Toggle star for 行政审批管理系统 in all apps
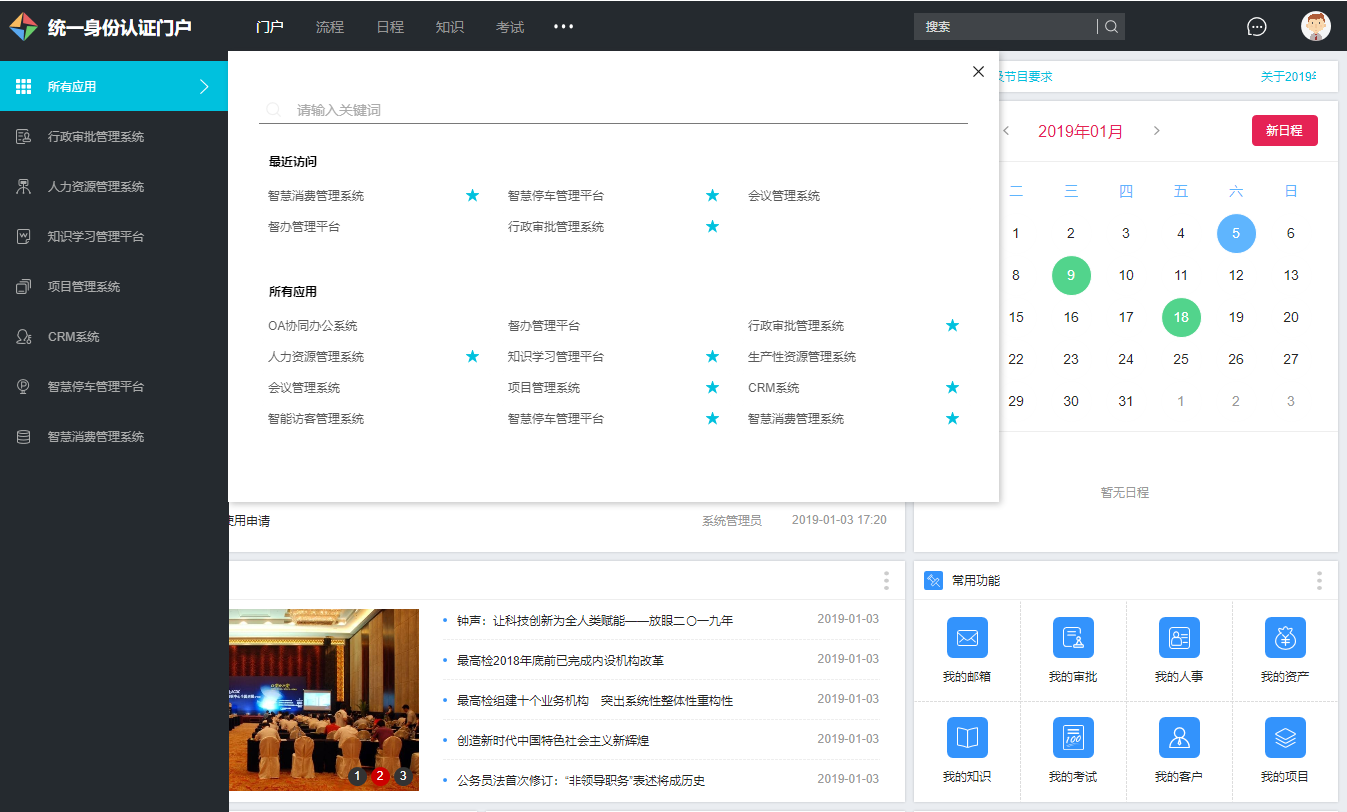This screenshot has width=1347, height=812. tap(952, 325)
